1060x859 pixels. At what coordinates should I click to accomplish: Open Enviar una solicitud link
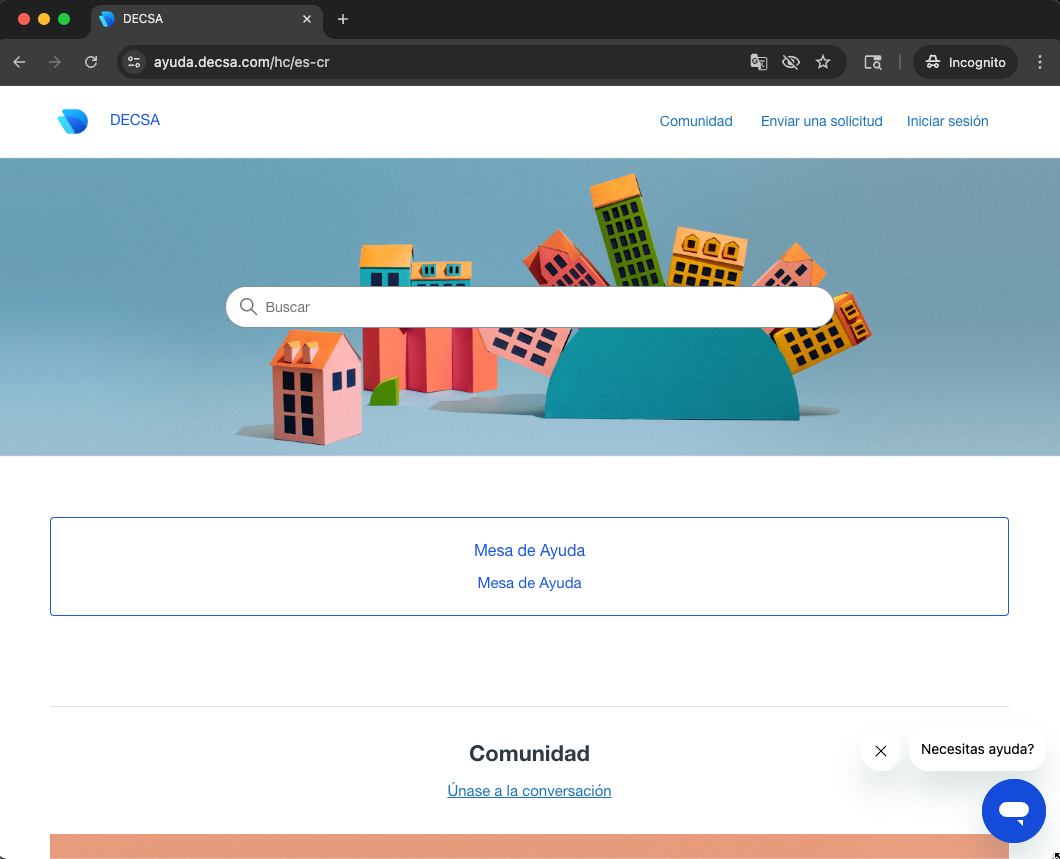[x=821, y=121]
